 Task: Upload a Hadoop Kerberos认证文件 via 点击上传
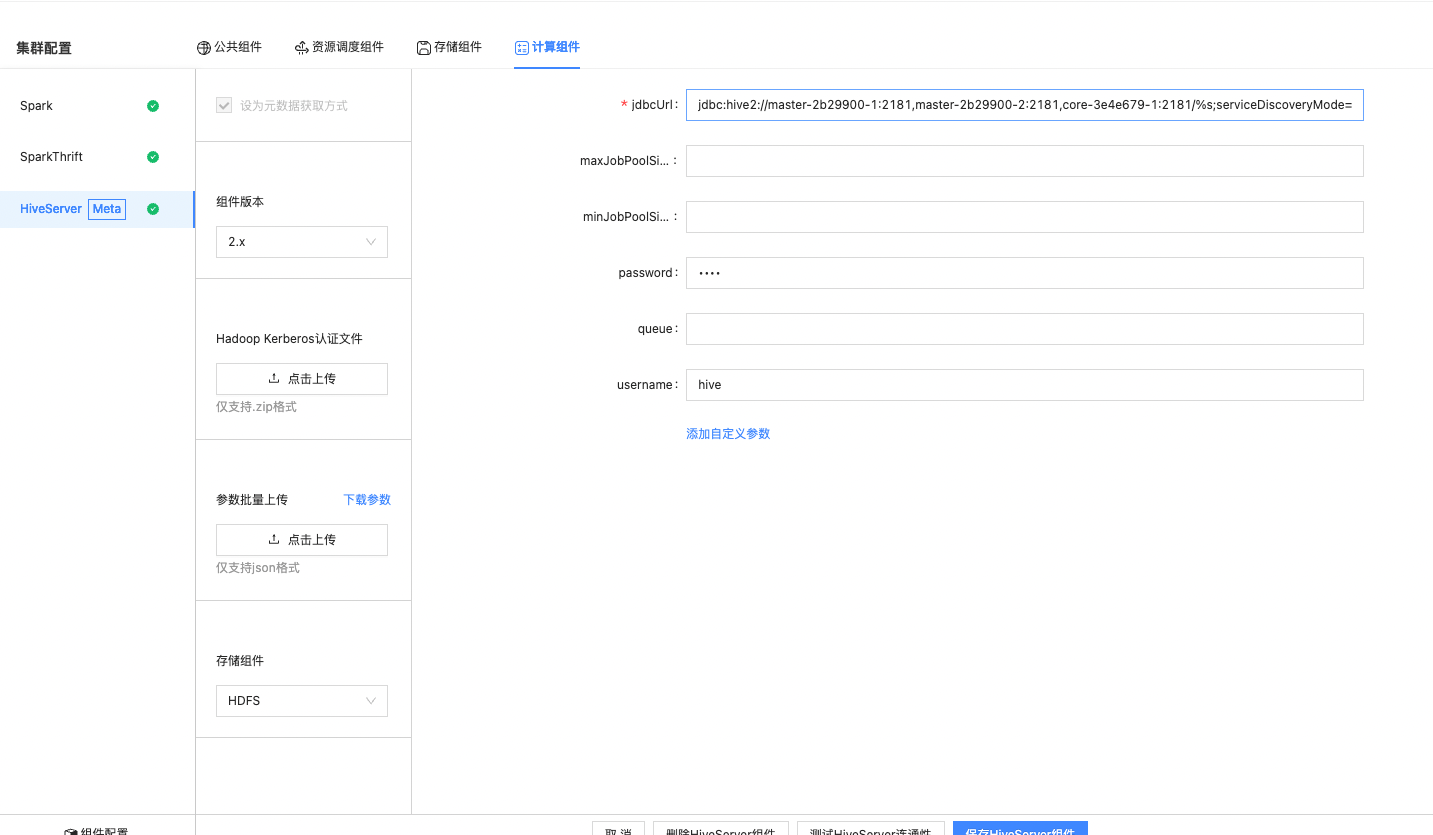click(302, 379)
